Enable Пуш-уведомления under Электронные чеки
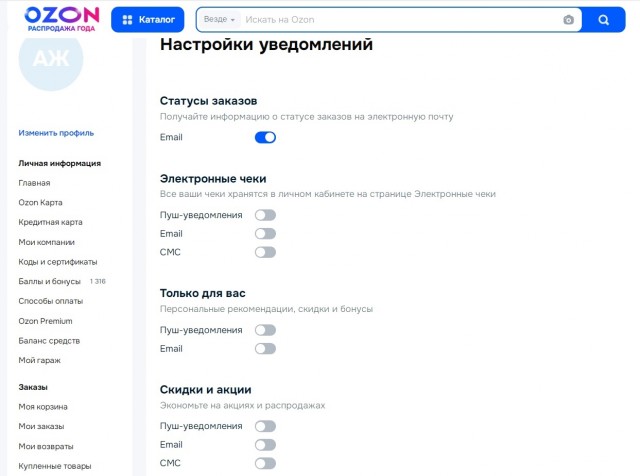Viewport: 640px width, 476px height. coord(265,215)
